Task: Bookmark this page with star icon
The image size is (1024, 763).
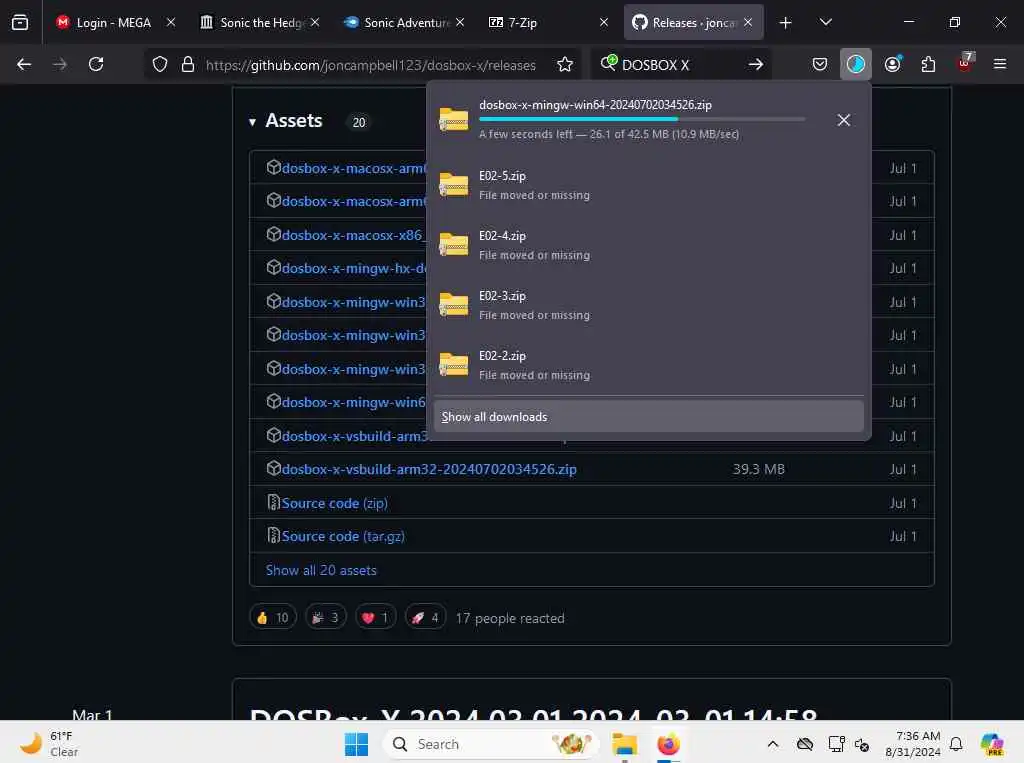Action: (565, 64)
